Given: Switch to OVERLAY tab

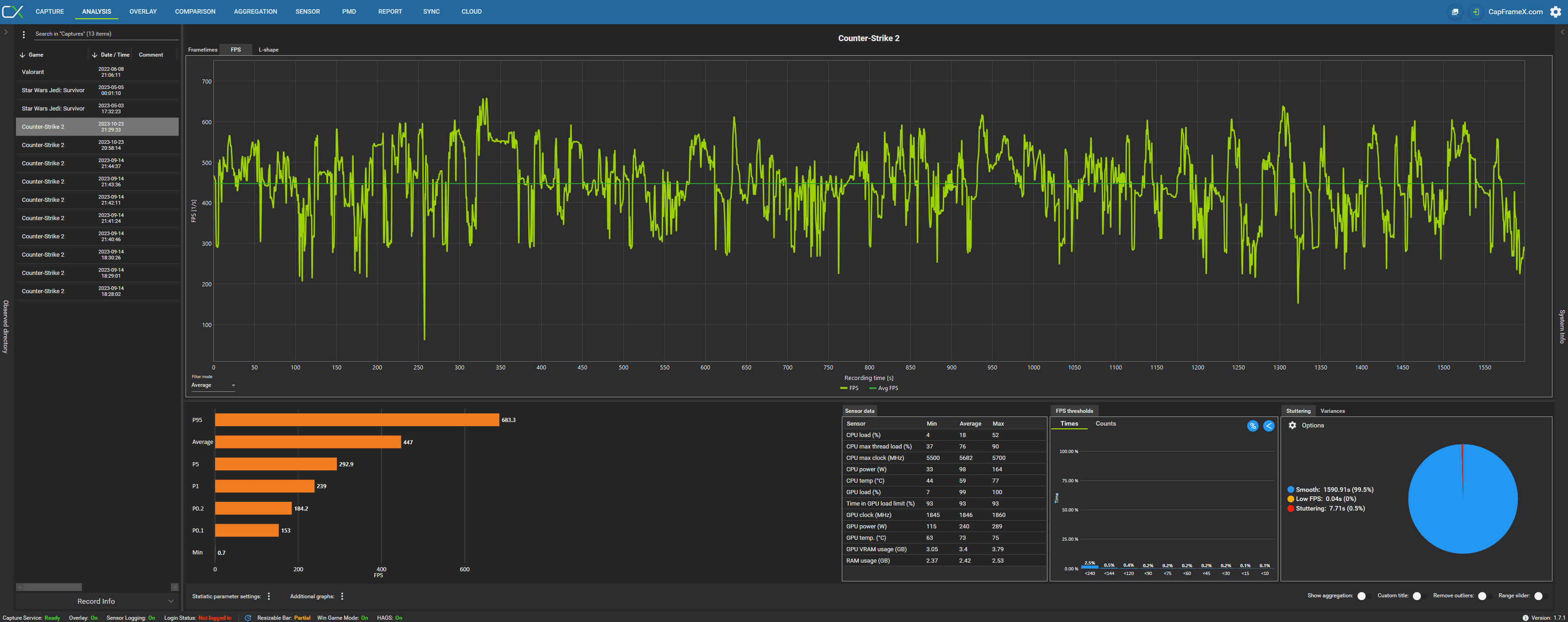Looking at the screenshot, I should pyautogui.click(x=143, y=11).
